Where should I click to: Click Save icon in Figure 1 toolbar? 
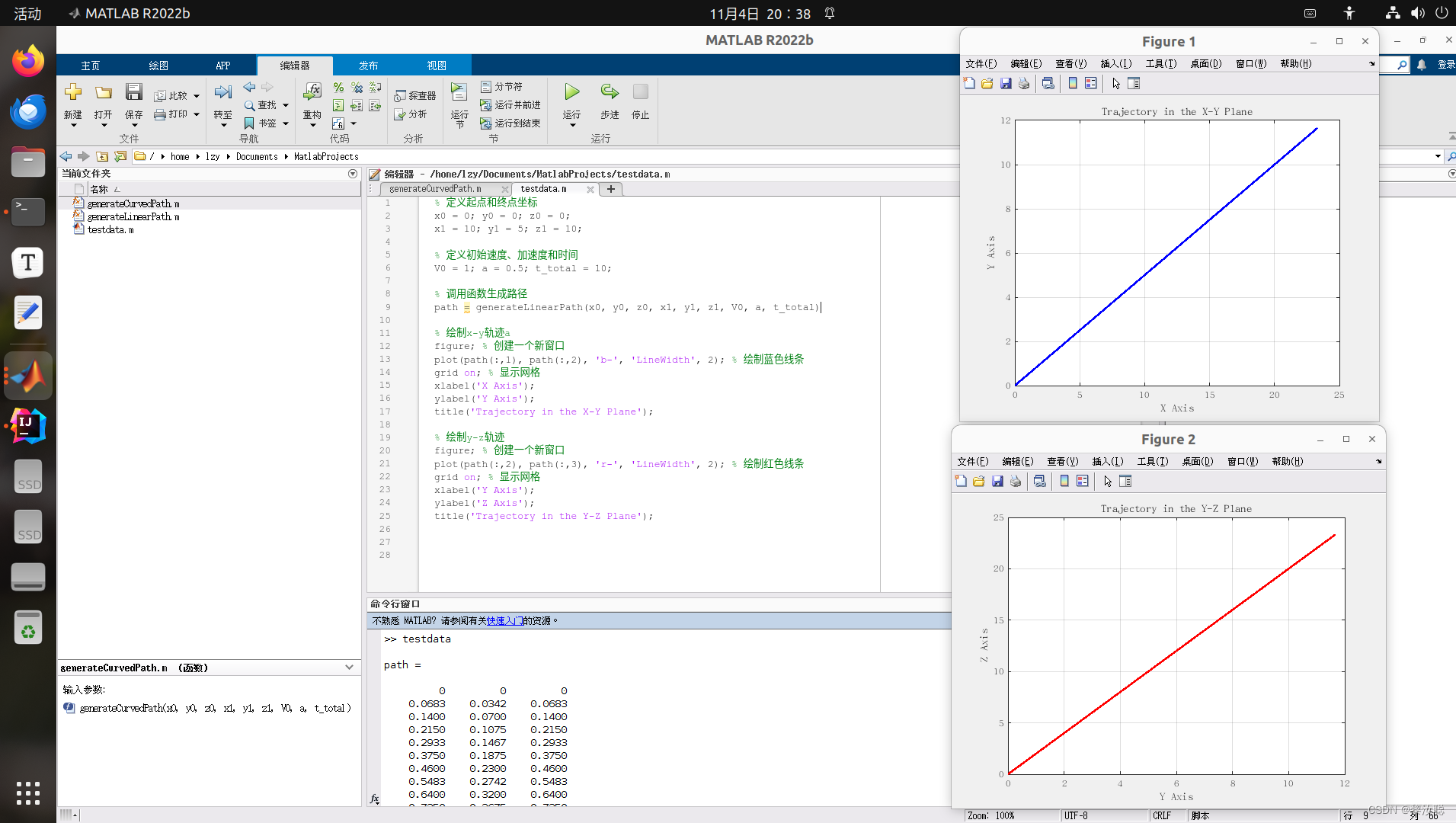[1006, 84]
